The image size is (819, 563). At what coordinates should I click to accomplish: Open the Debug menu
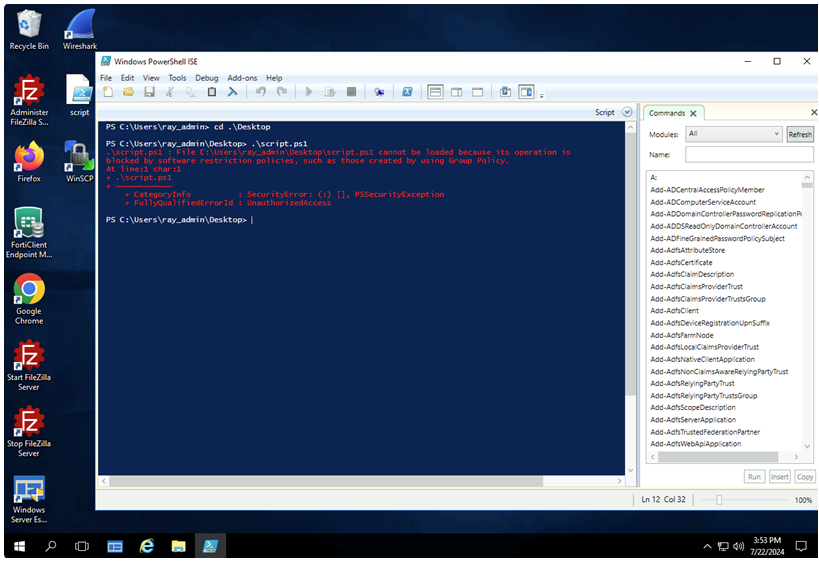click(x=206, y=78)
